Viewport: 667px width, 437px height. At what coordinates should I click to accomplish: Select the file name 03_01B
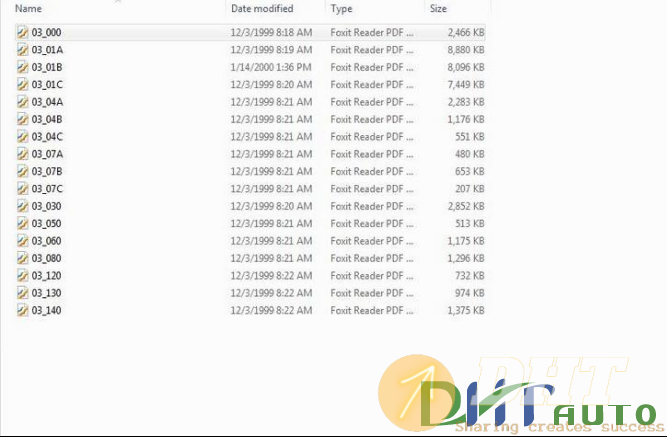tap(47, 67)
